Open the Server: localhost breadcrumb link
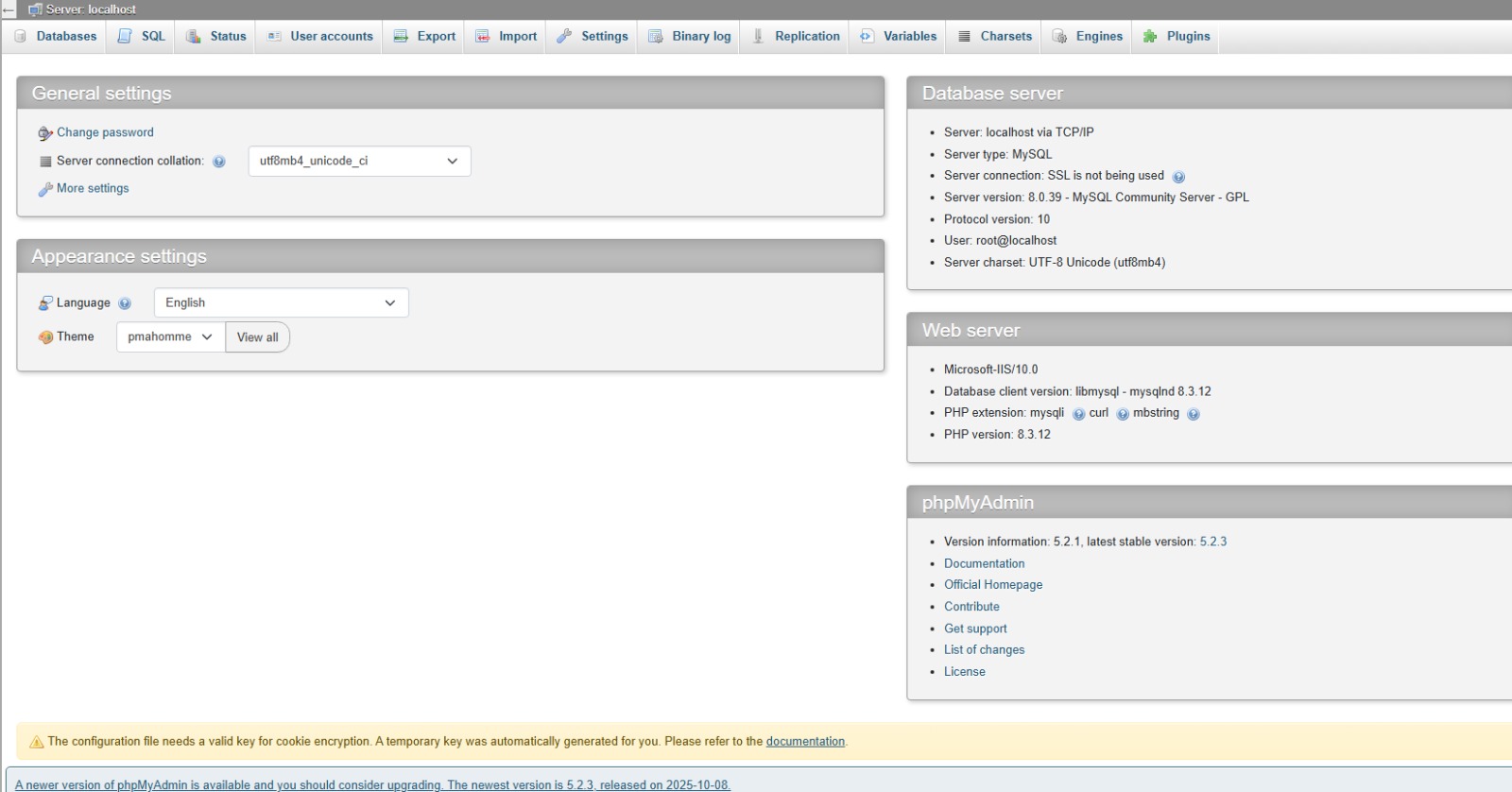1512x792 pixels. coord(91,9)
